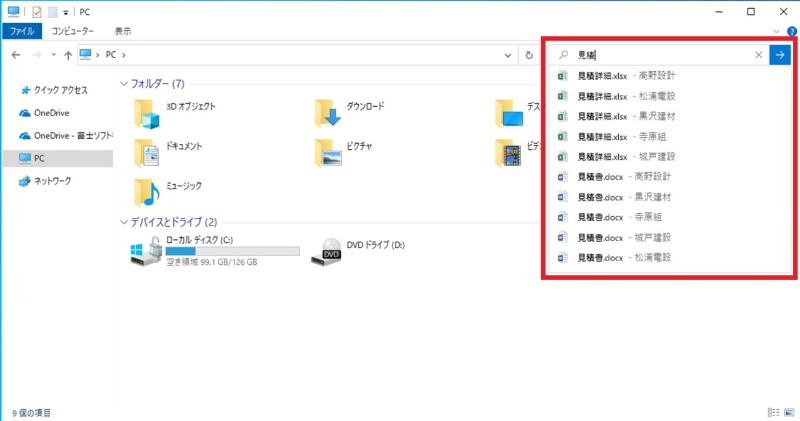800x421 pixels.
Task: Collapse the フォルダー (7) group
Action: 123,84
